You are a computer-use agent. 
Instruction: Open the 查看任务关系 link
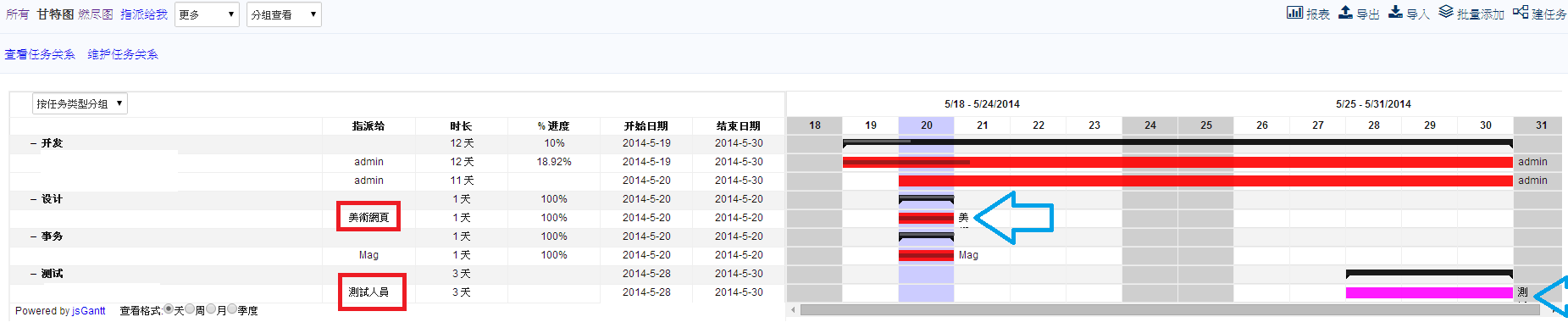tap(40, 54)
